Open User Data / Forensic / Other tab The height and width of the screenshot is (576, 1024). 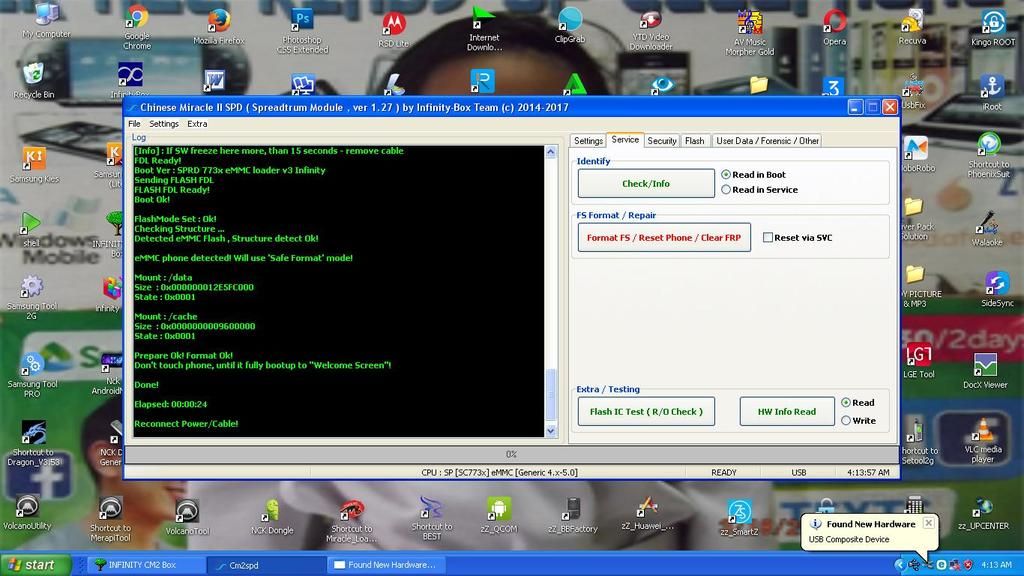point(767,140)
